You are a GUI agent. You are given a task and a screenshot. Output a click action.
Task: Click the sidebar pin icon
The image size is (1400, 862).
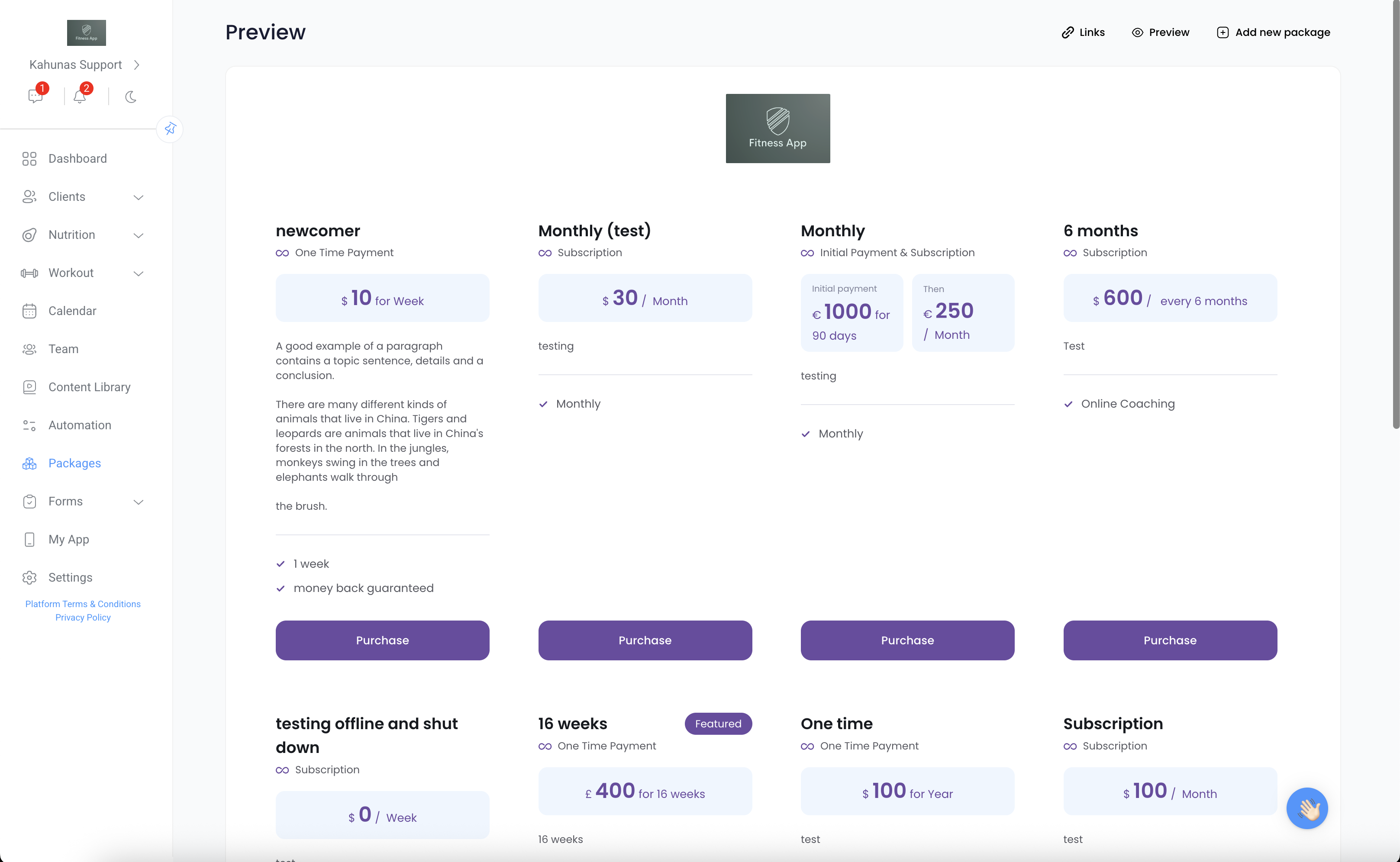click(170, 129)
